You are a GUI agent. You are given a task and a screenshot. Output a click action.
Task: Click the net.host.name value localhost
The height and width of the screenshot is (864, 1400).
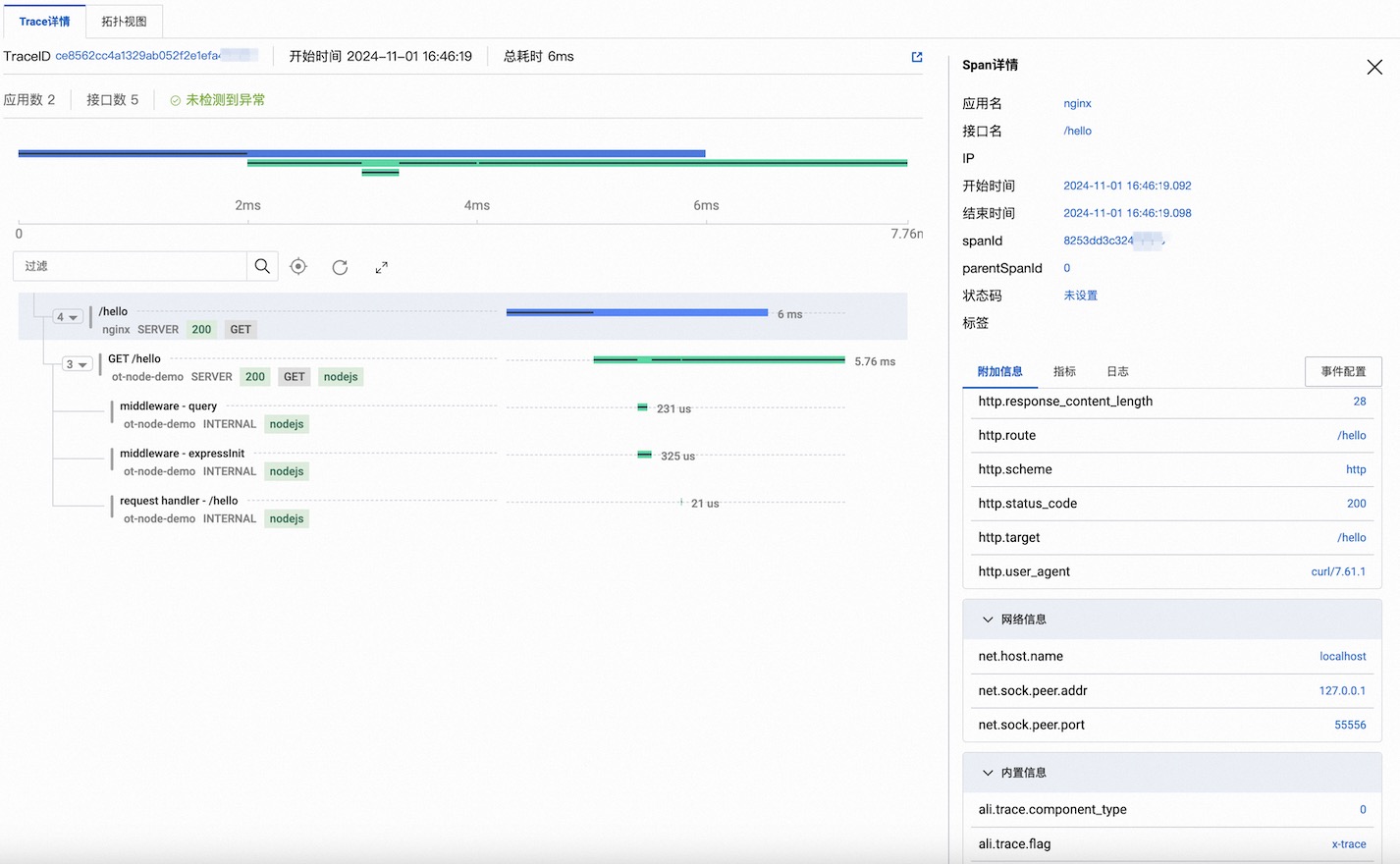click(1343, 657)
